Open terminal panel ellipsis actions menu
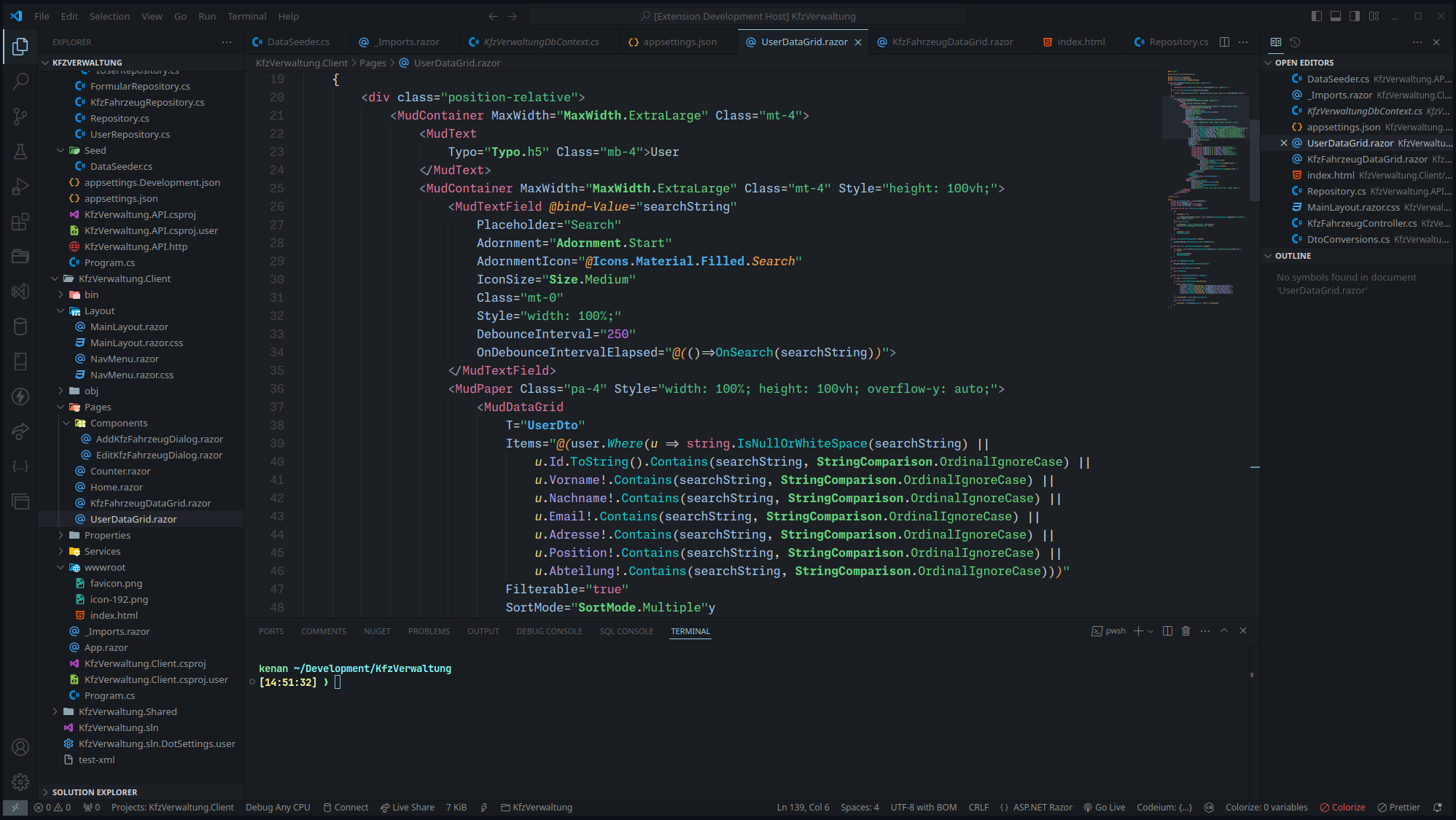 (x=1205, y=631)
